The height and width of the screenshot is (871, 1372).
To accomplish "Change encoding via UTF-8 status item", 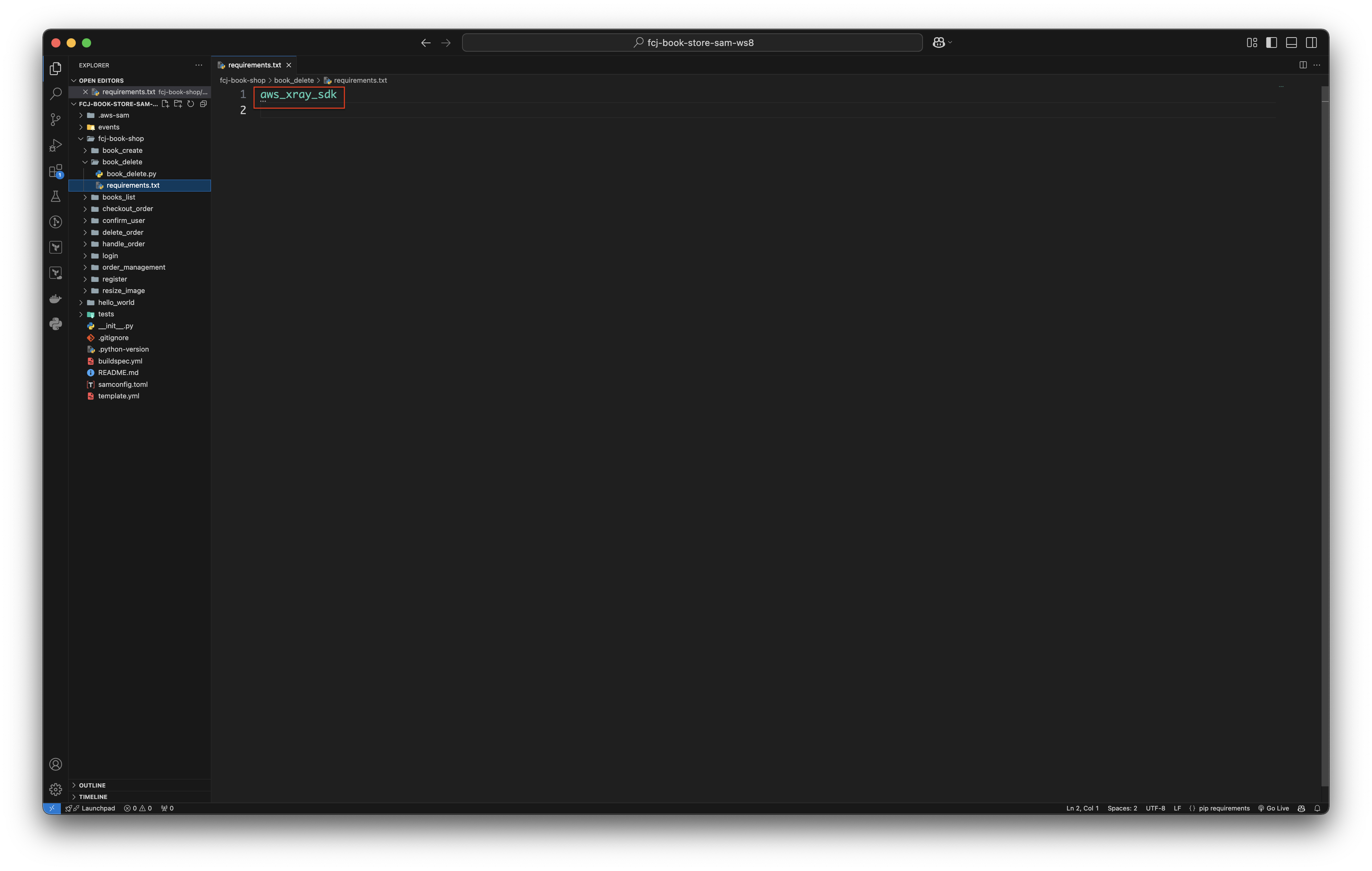I will [1155, 808].
